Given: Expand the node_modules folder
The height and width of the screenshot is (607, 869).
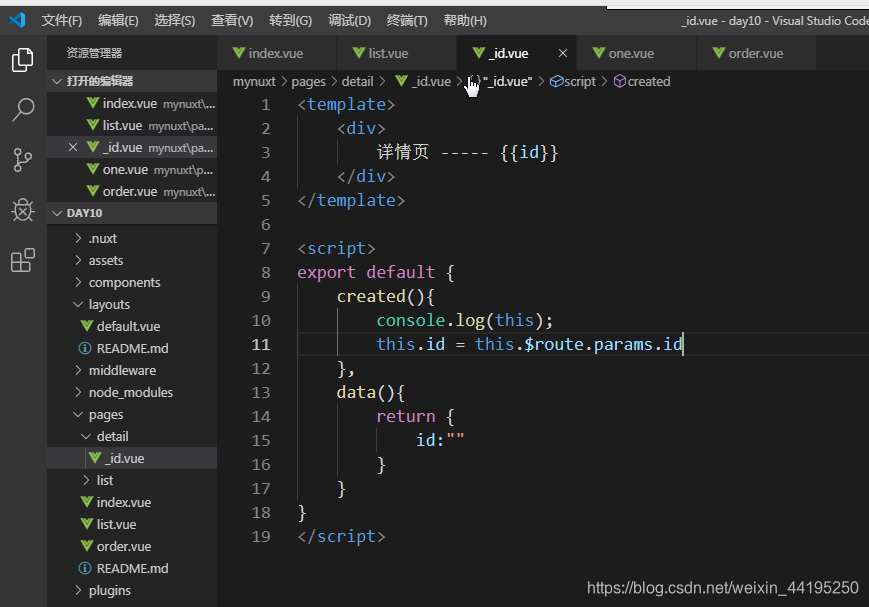Looking at the screenshot, I should point(132,392).
